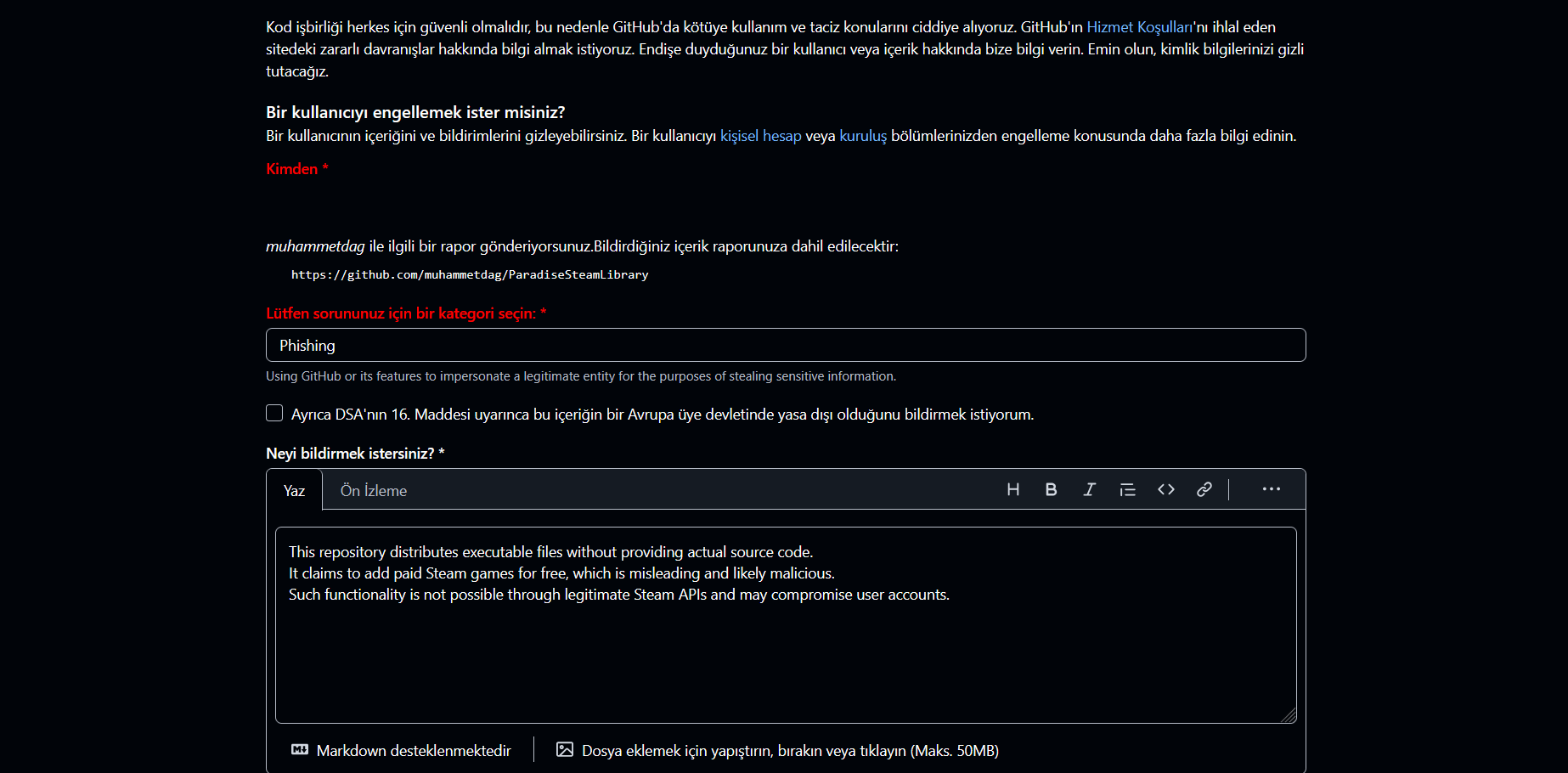The image size is (1568, 773).
Task: Open the kuruluş link
Action: tap(863, 136)
